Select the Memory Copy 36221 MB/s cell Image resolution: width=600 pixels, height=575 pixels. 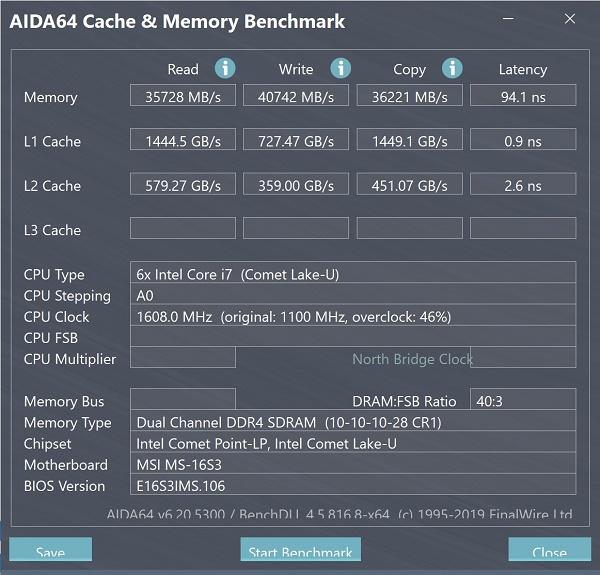[409, 95]
